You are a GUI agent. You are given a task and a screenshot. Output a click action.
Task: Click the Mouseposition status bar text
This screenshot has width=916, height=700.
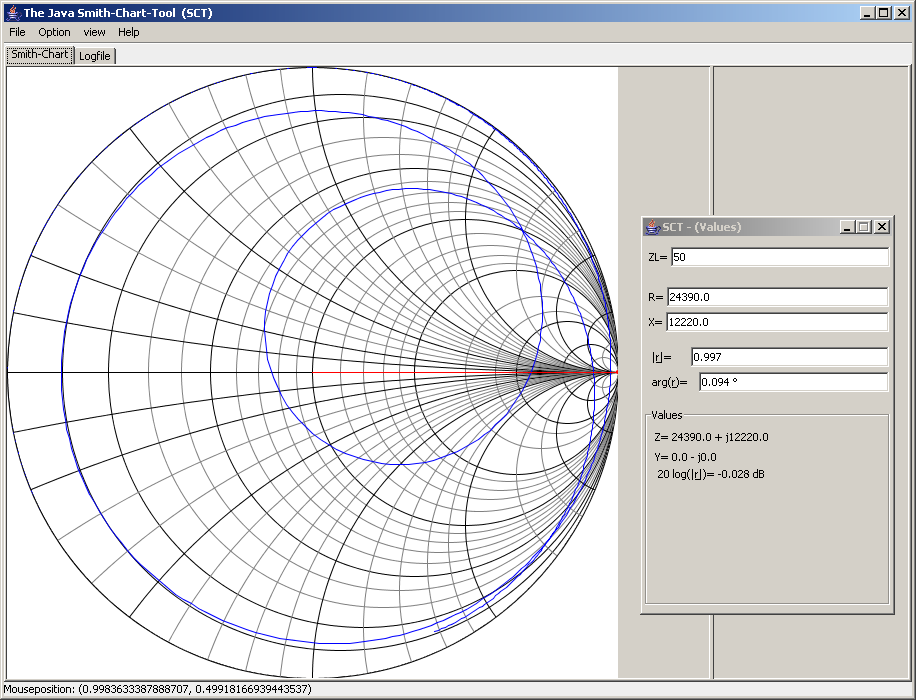coord(158,689)
